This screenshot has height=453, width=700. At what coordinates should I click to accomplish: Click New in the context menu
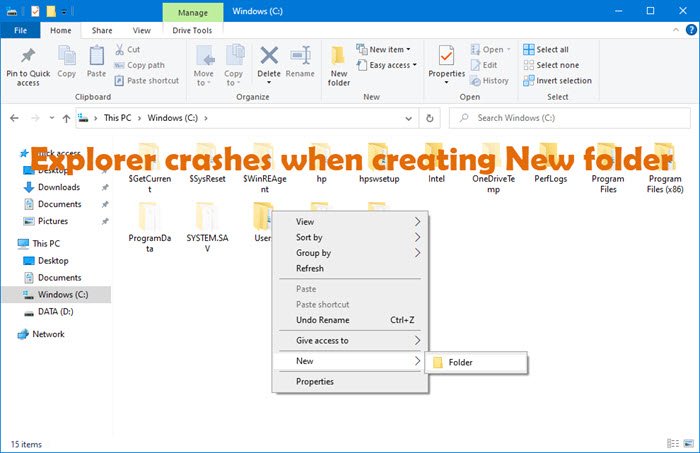tap(350, 361)
